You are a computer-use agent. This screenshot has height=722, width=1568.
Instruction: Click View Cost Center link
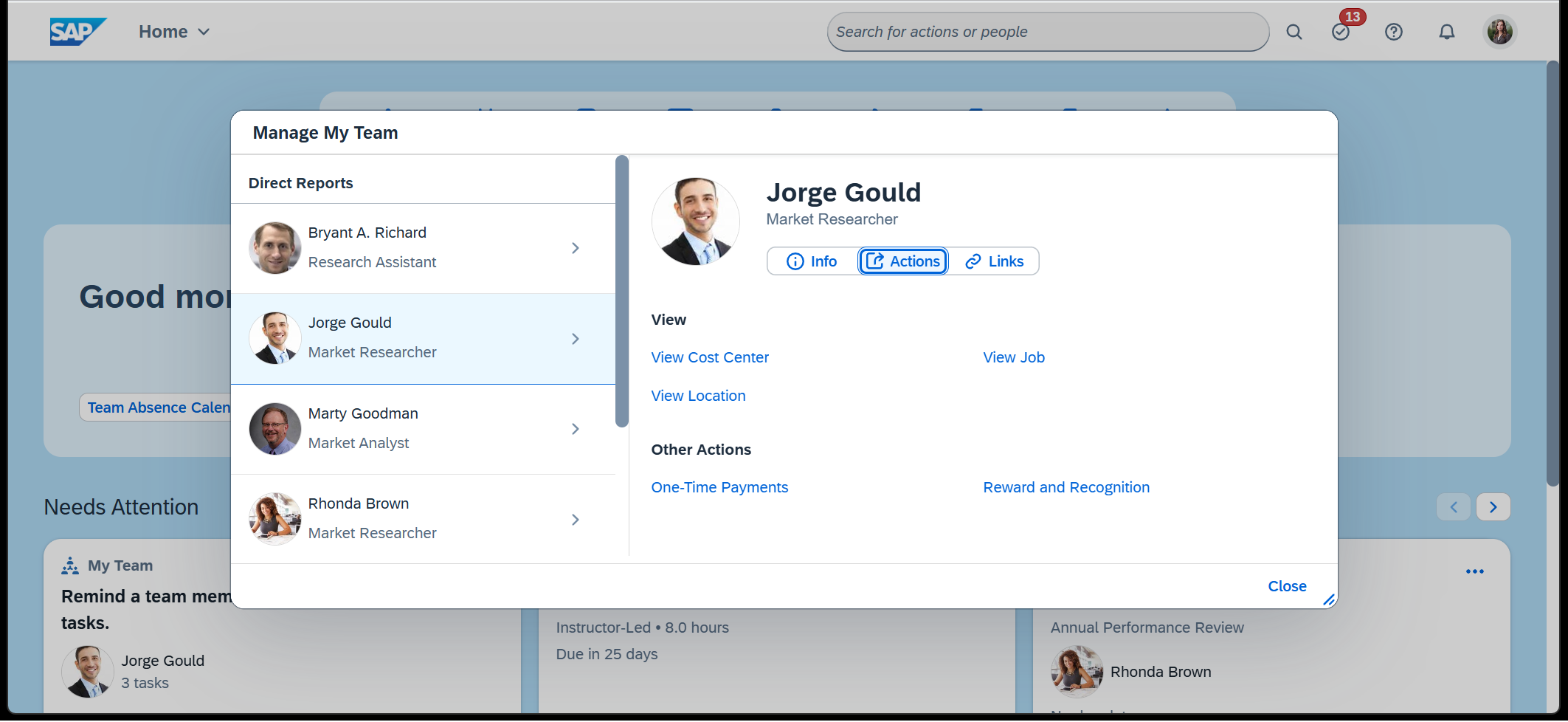[x=710, y=357]
